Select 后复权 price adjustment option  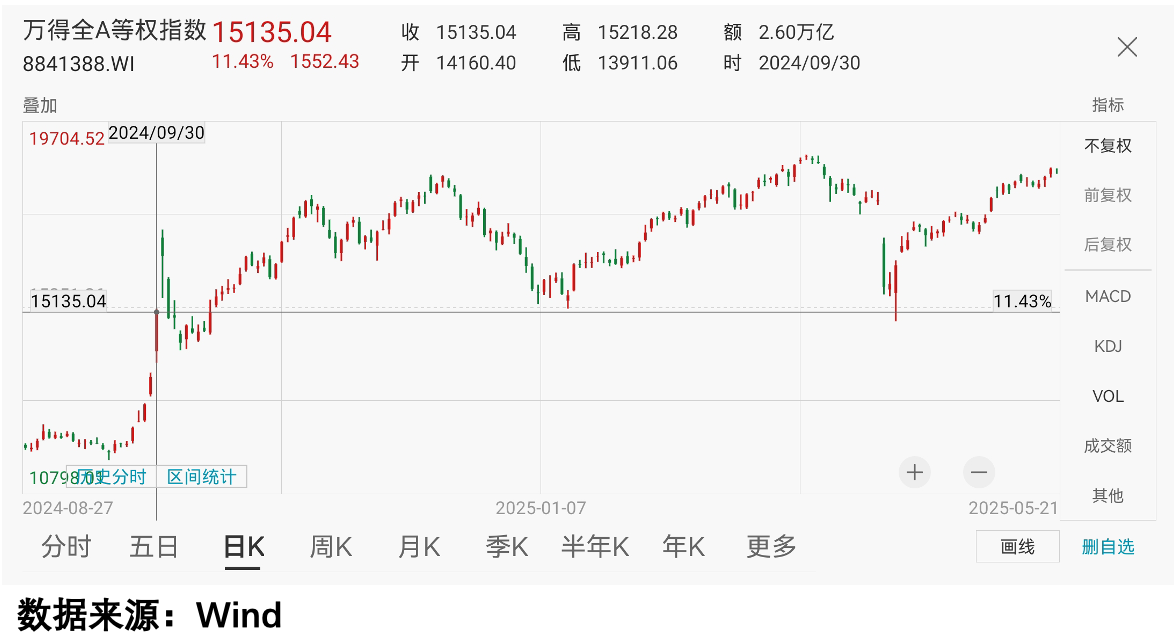[1108, 245]
